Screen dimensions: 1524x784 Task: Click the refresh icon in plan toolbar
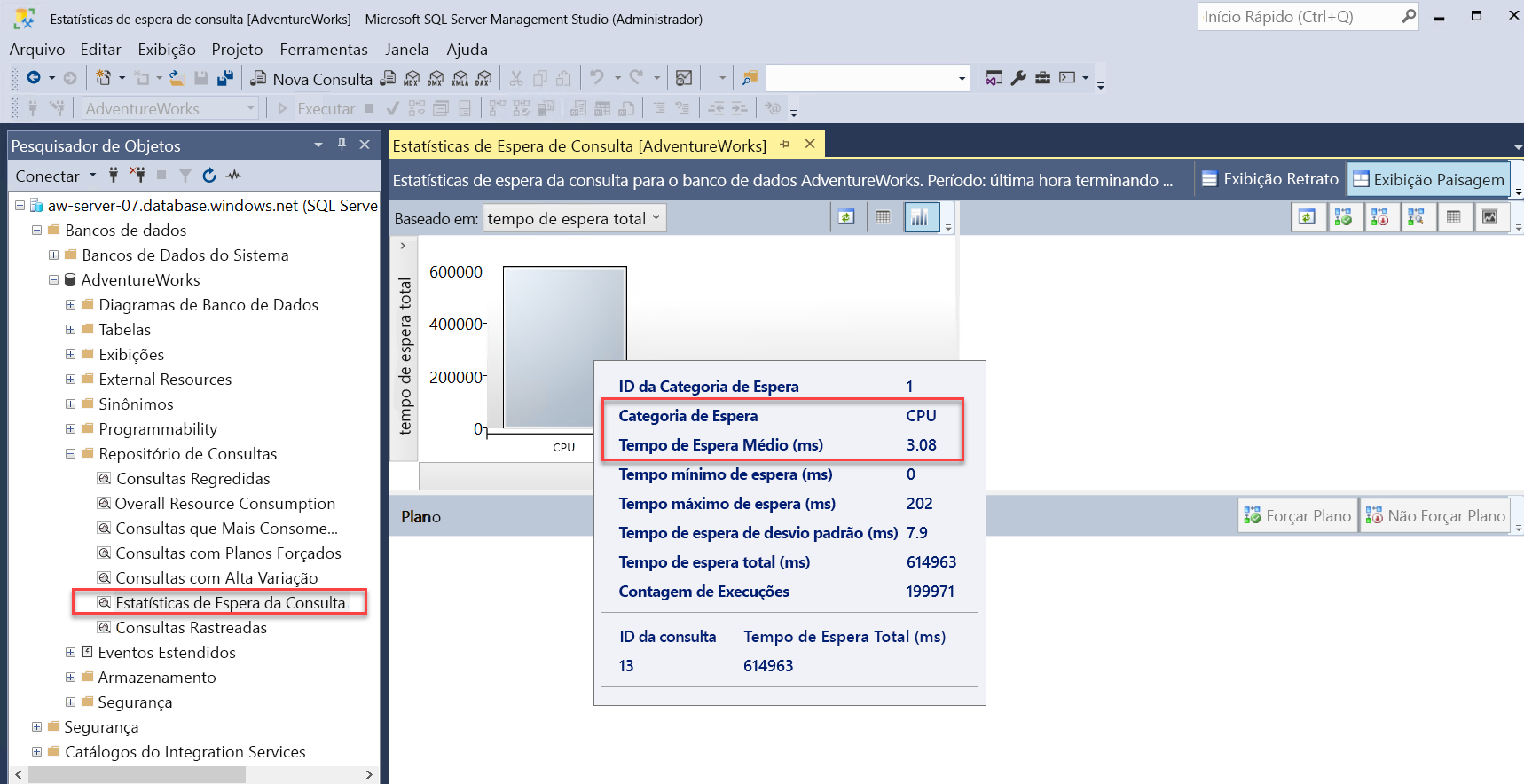pos(1308,217)
